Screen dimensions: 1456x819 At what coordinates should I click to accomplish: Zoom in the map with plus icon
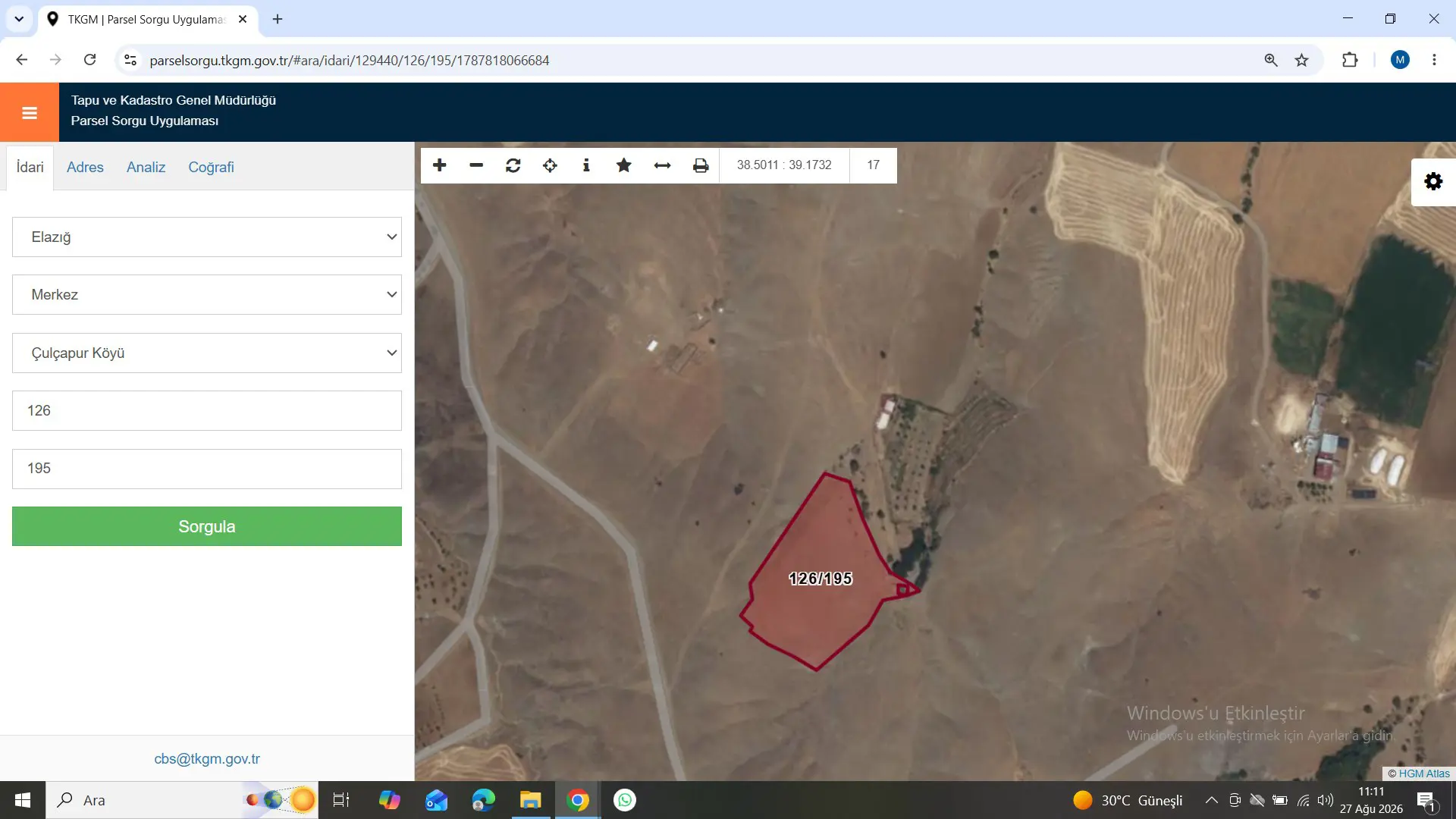pos(439,165)
